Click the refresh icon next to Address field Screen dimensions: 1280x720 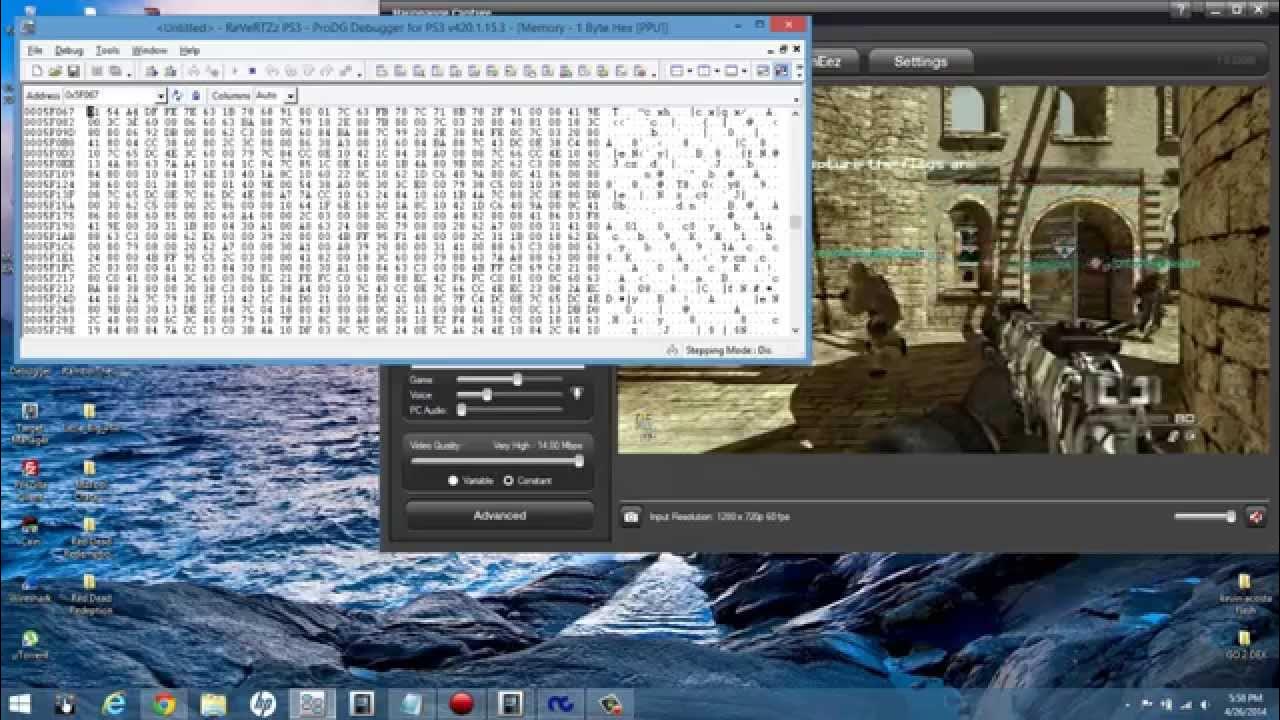(x=178, y=95)
